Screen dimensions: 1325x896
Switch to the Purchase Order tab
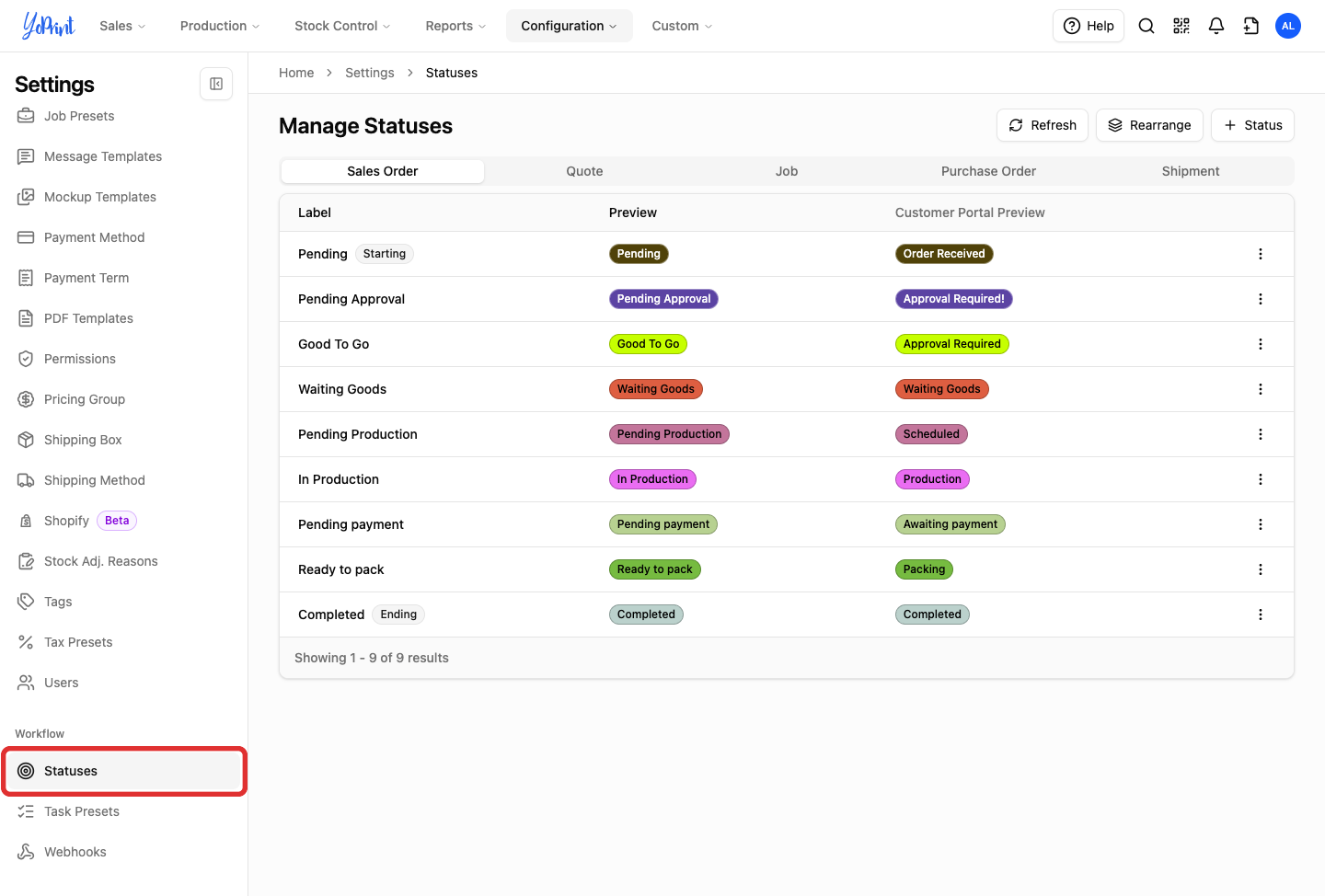tap(988, 171)
